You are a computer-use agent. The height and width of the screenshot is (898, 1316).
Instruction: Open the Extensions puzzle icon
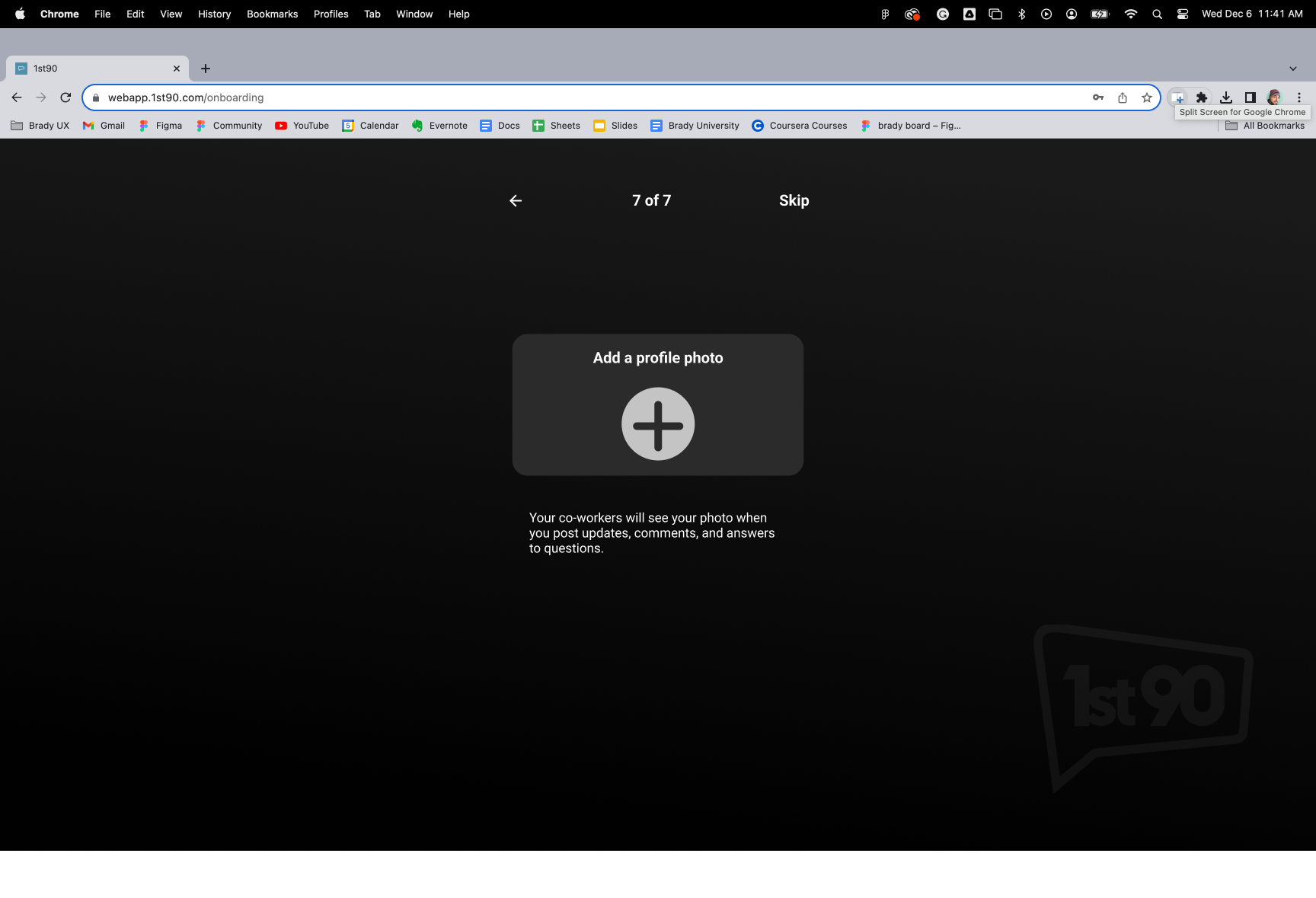1202,97
